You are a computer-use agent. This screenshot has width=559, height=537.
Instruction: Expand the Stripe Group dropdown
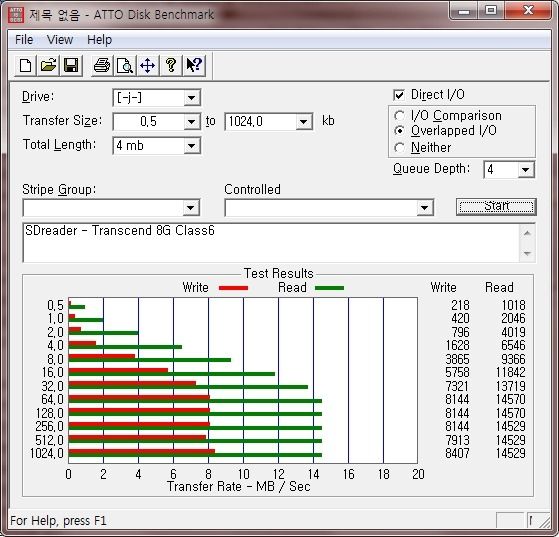coord(191,208)
